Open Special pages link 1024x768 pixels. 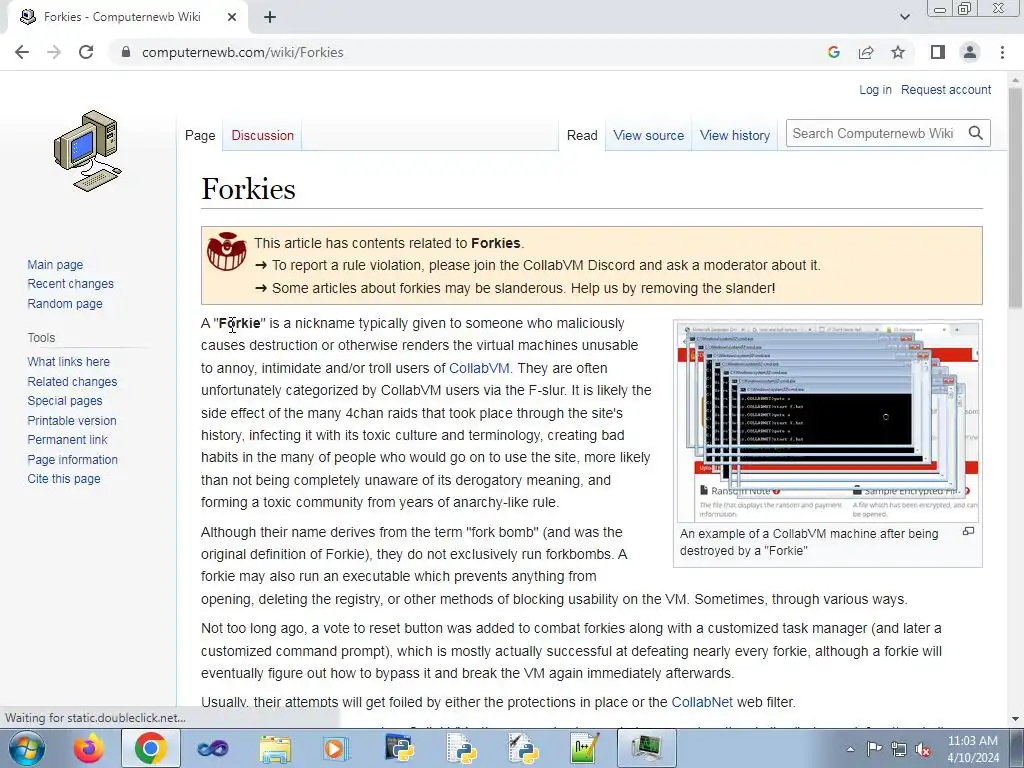(x=65, y=400)
